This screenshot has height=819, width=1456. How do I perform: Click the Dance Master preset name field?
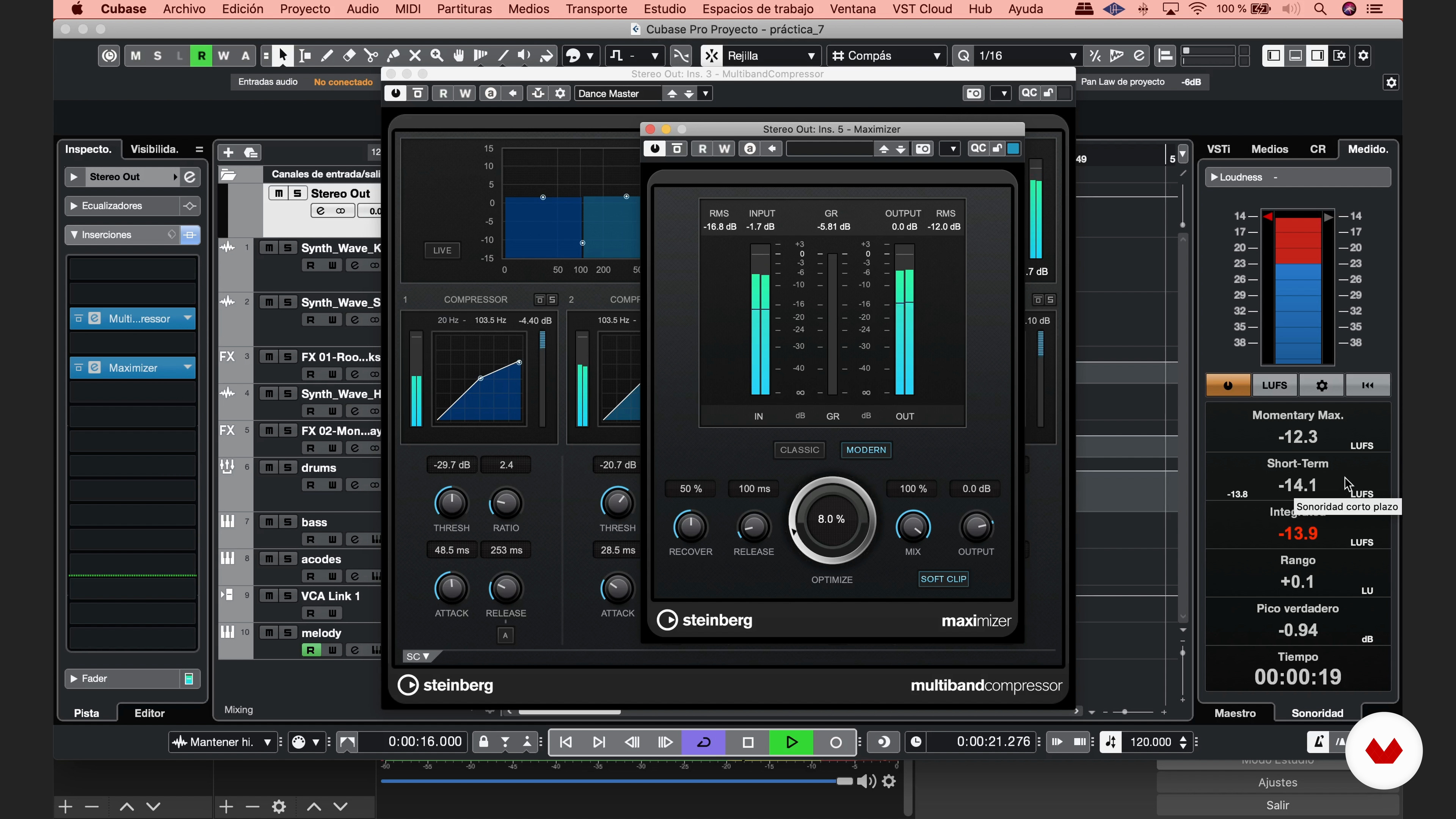click(618, 93)
